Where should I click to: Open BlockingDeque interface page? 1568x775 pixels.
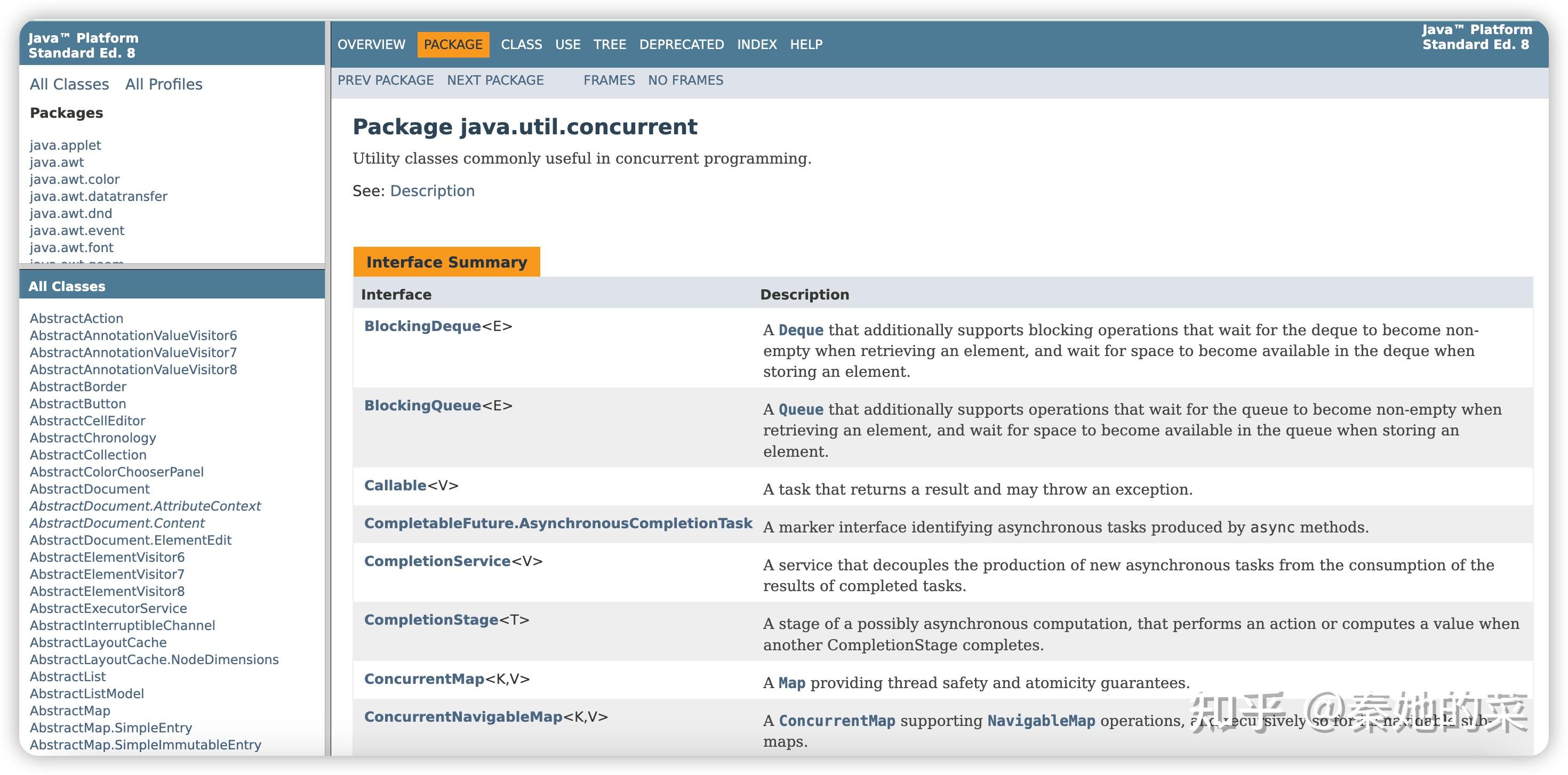click(x=422, y=326)
